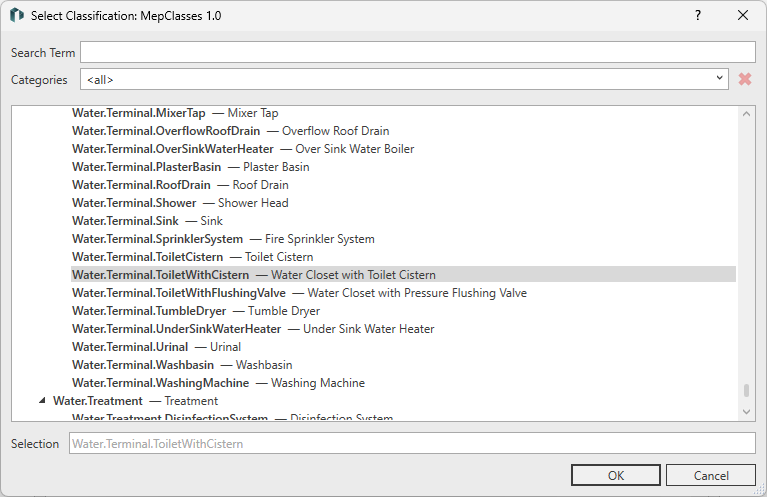Click the Selection text field
The height and width of the screenshot is (497, 767).
pos(412,444)
